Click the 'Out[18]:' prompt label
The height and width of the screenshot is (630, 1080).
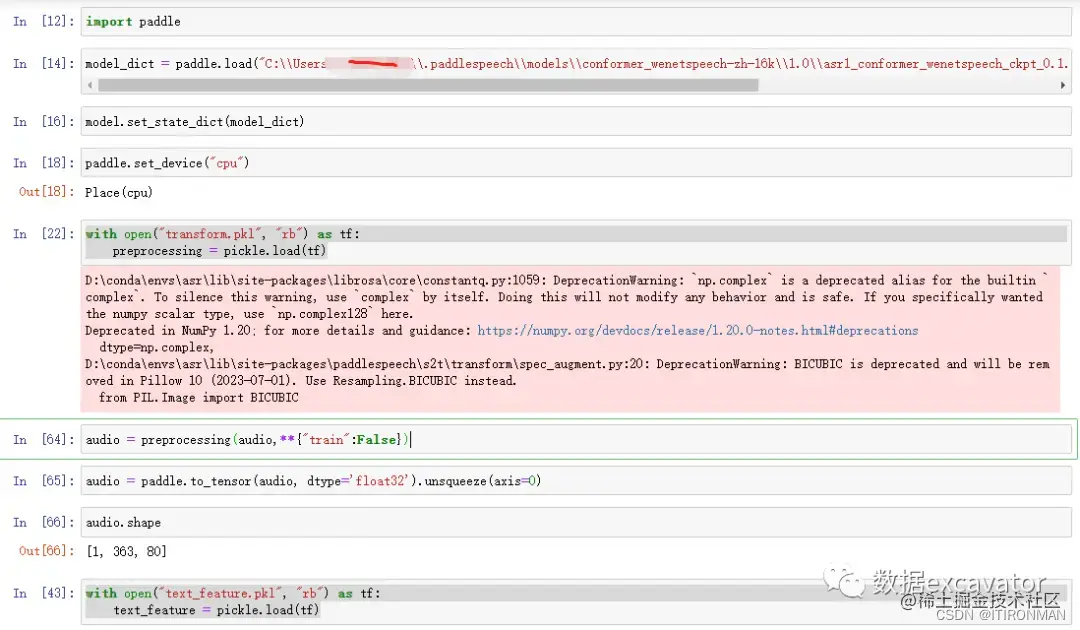pos(46,191)
